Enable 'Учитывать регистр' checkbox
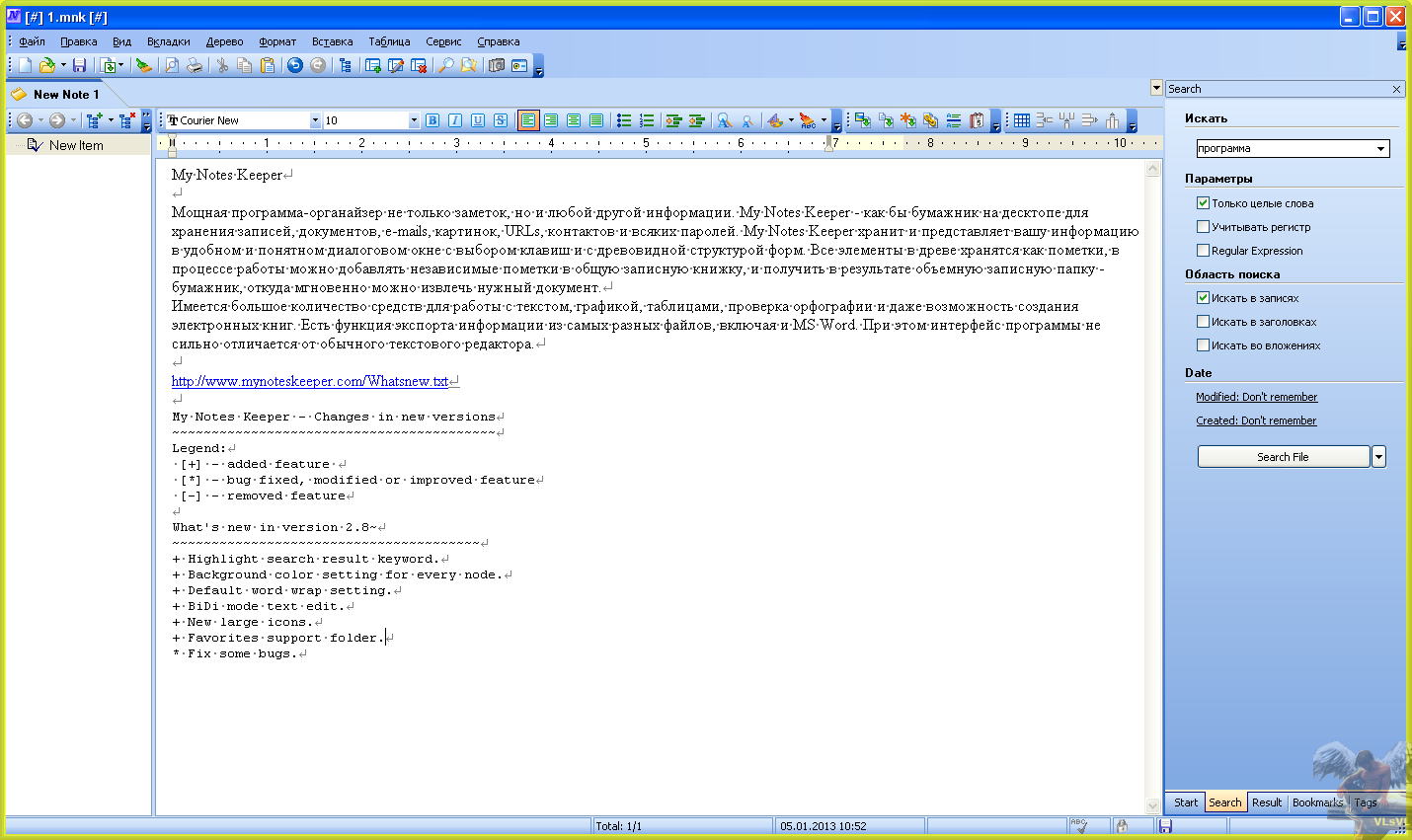1412x840 pixels. coord(1203,227)
